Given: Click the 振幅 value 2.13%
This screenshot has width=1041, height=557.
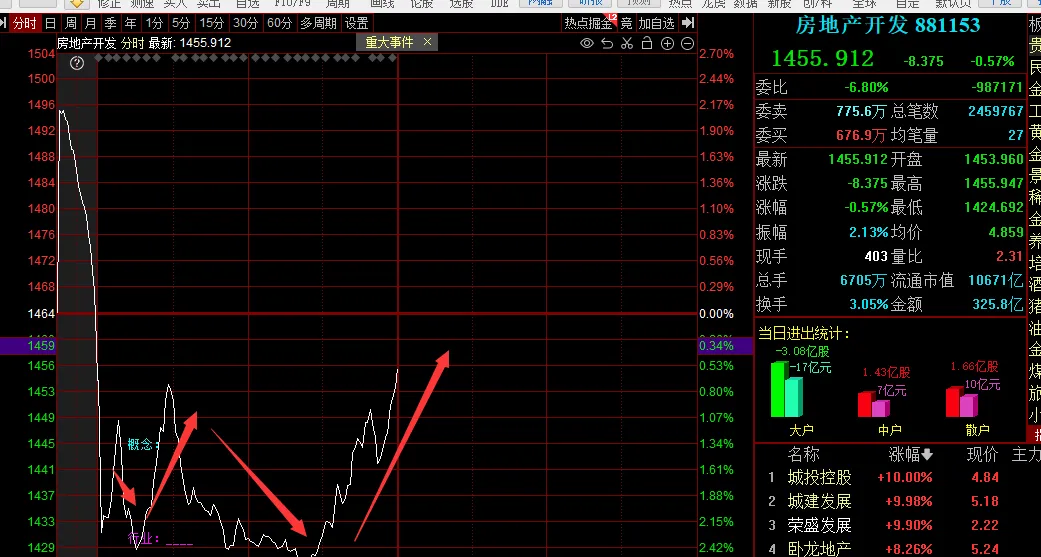Looking at the screenshot, I should coord(869,232).
